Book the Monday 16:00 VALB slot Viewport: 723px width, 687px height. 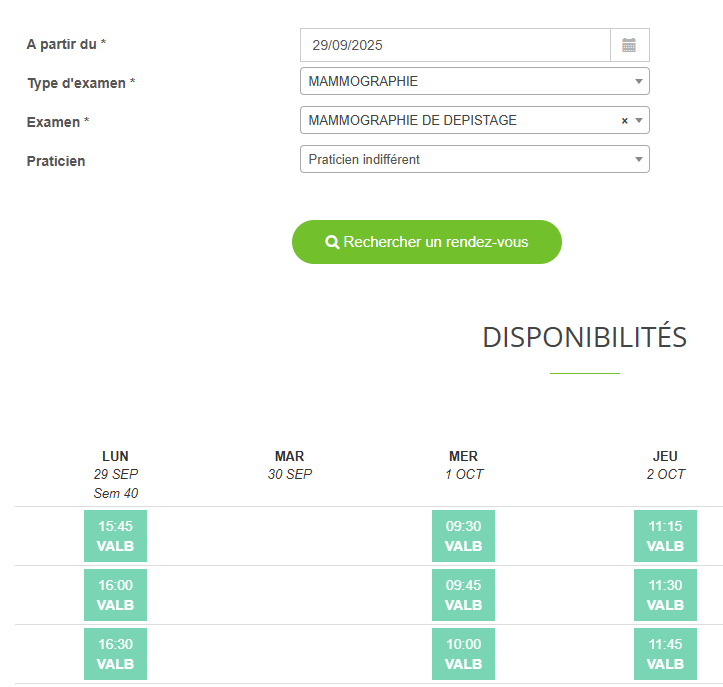click(115, 595)
